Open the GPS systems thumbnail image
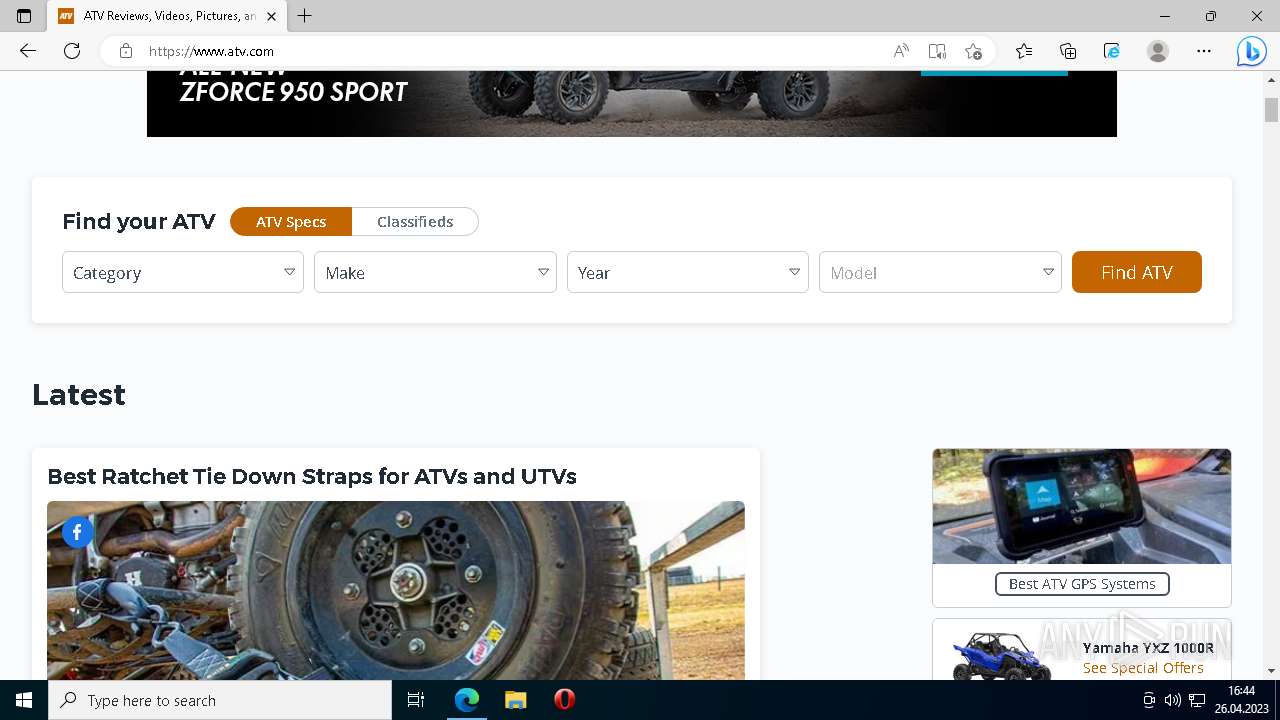1280x720 pixels. (1082, 506)
